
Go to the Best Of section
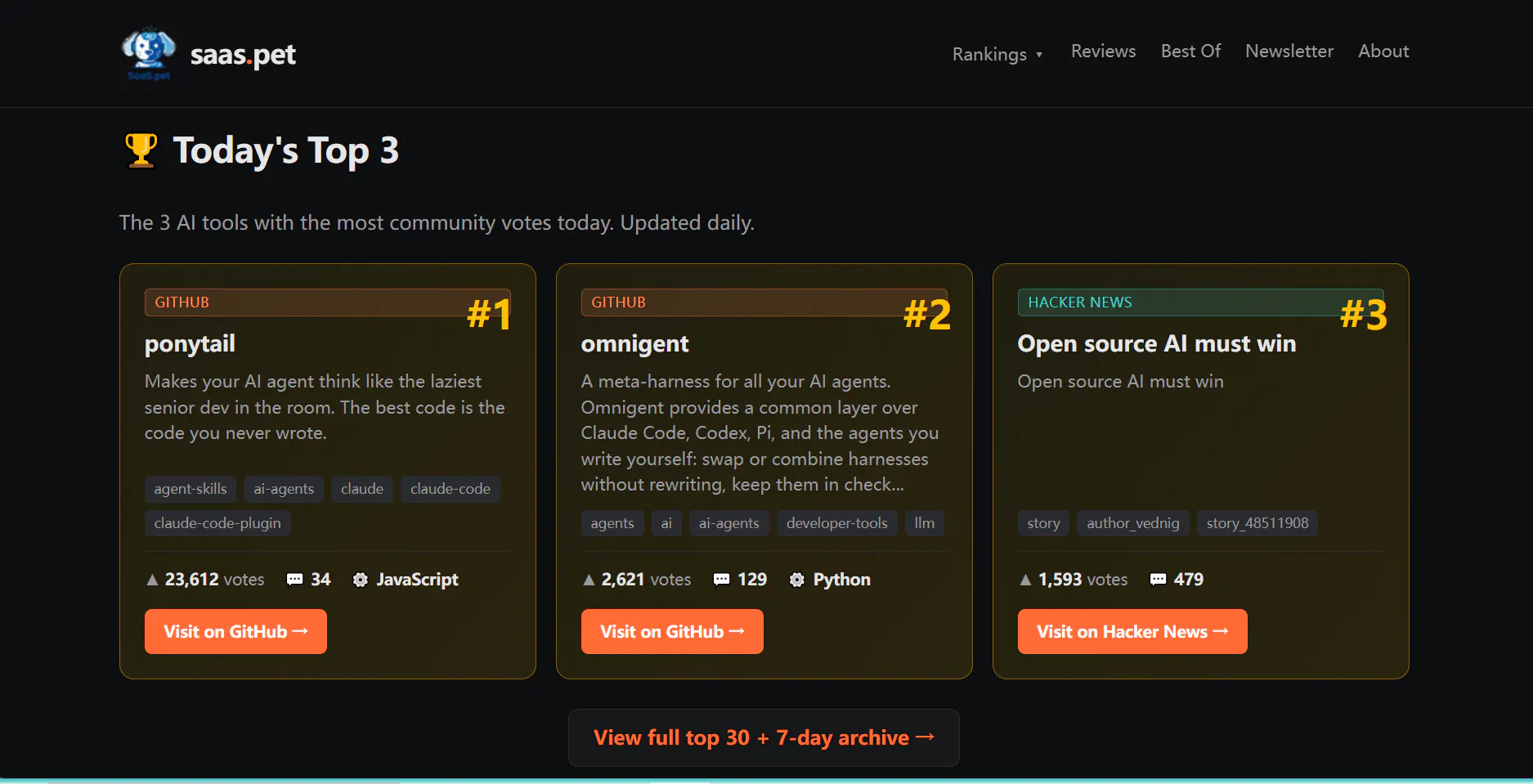tap(1190, 52)
